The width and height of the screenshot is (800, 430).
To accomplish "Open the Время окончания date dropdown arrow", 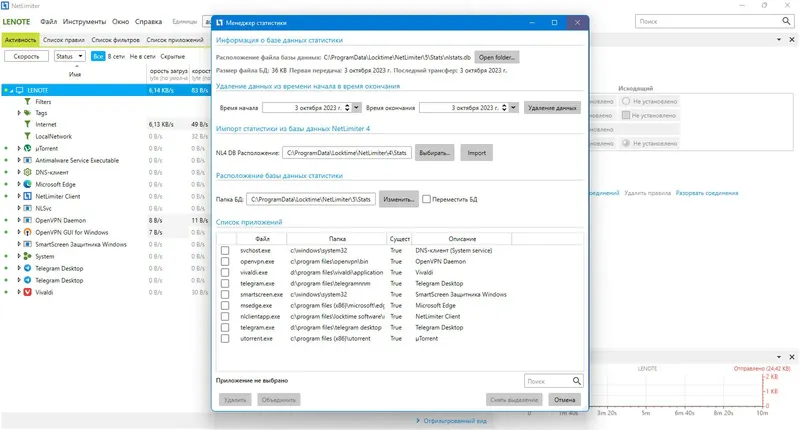I will click(514, 108).
